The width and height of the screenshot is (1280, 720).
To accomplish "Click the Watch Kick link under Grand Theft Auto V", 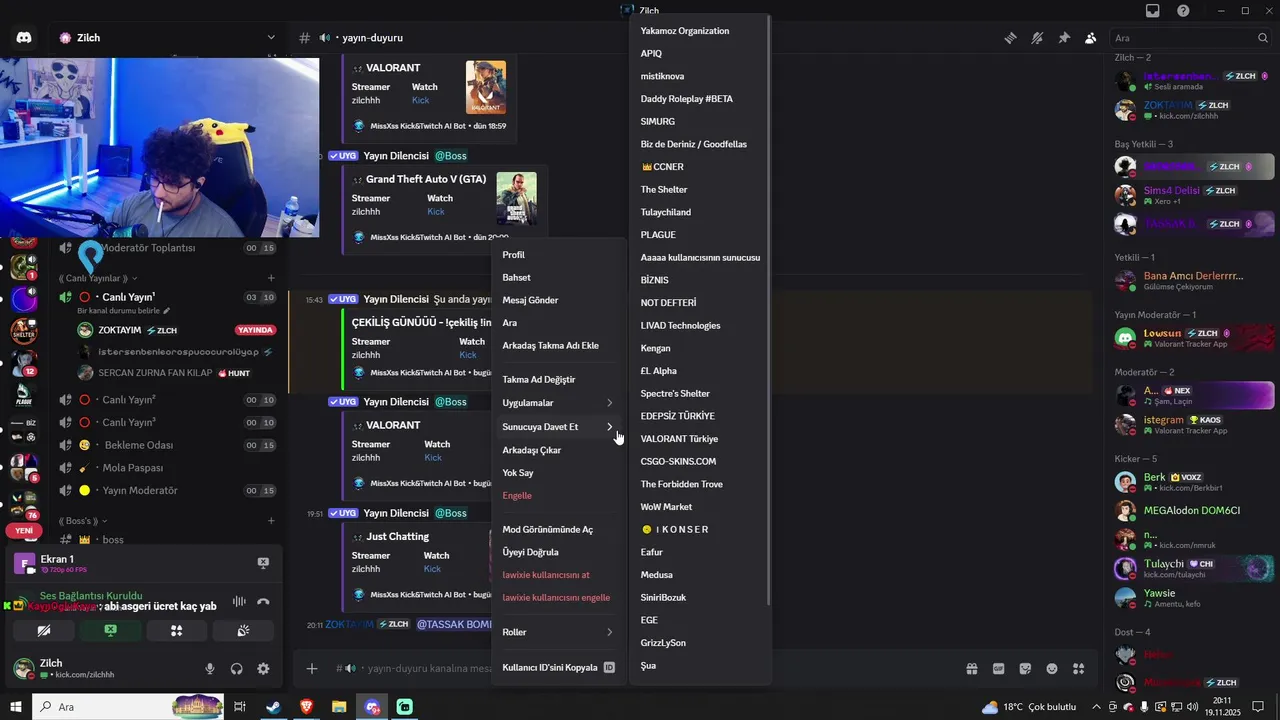I will tap(436, 212).
